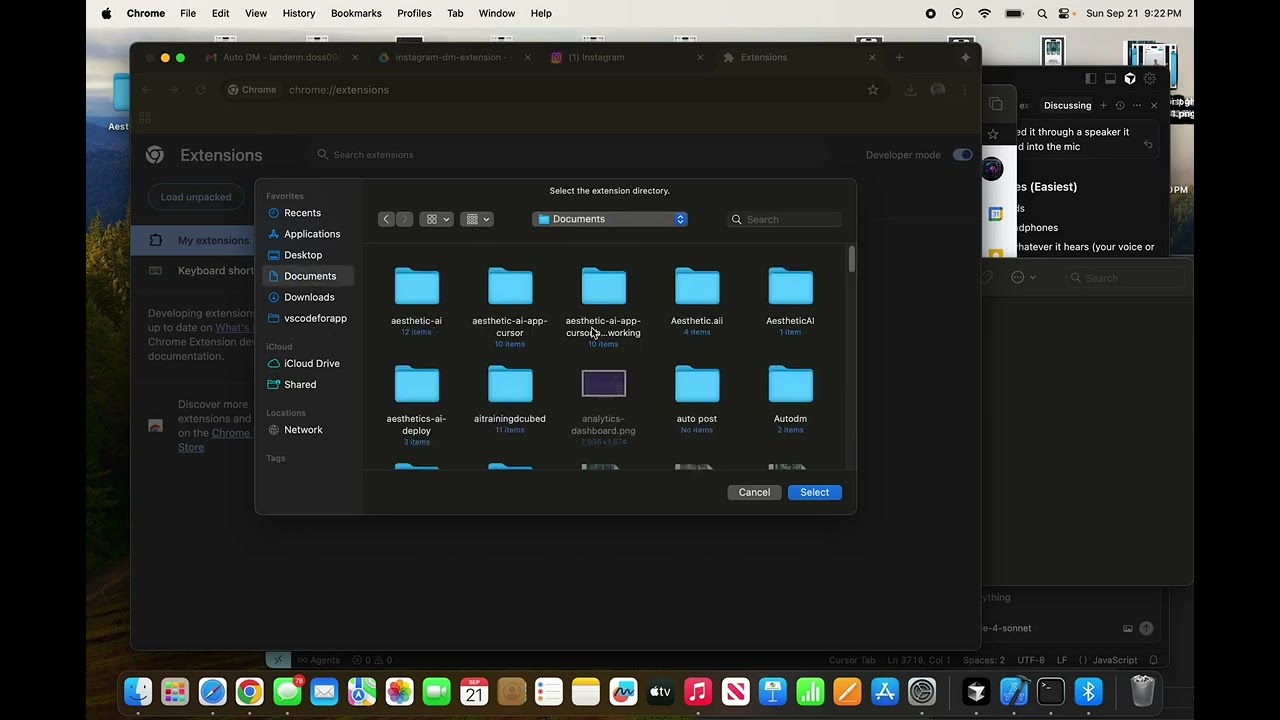Toggle Developer mode switch
1280x720 pixels.
pos(962,155)
